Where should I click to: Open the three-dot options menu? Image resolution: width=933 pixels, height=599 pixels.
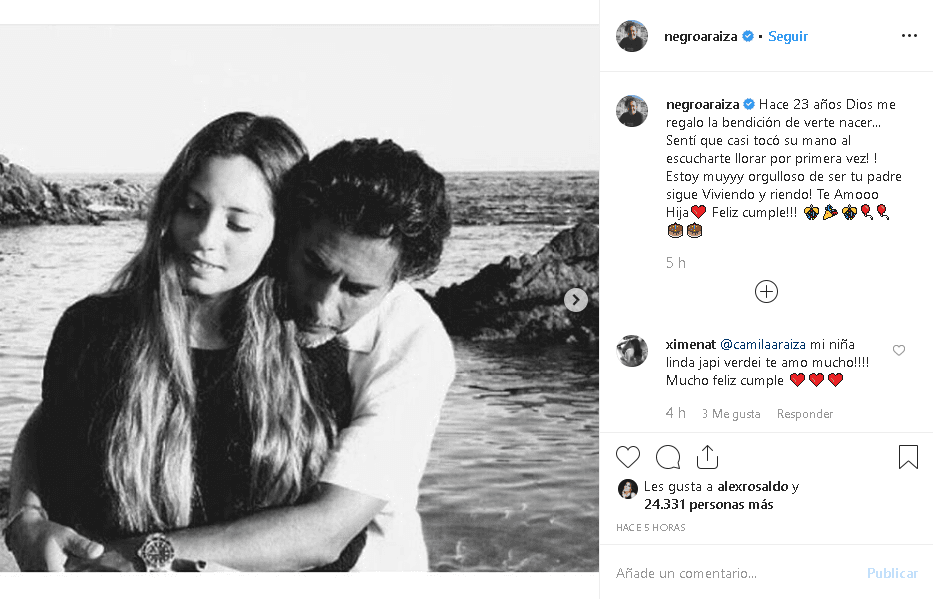[x=909, y=36]
